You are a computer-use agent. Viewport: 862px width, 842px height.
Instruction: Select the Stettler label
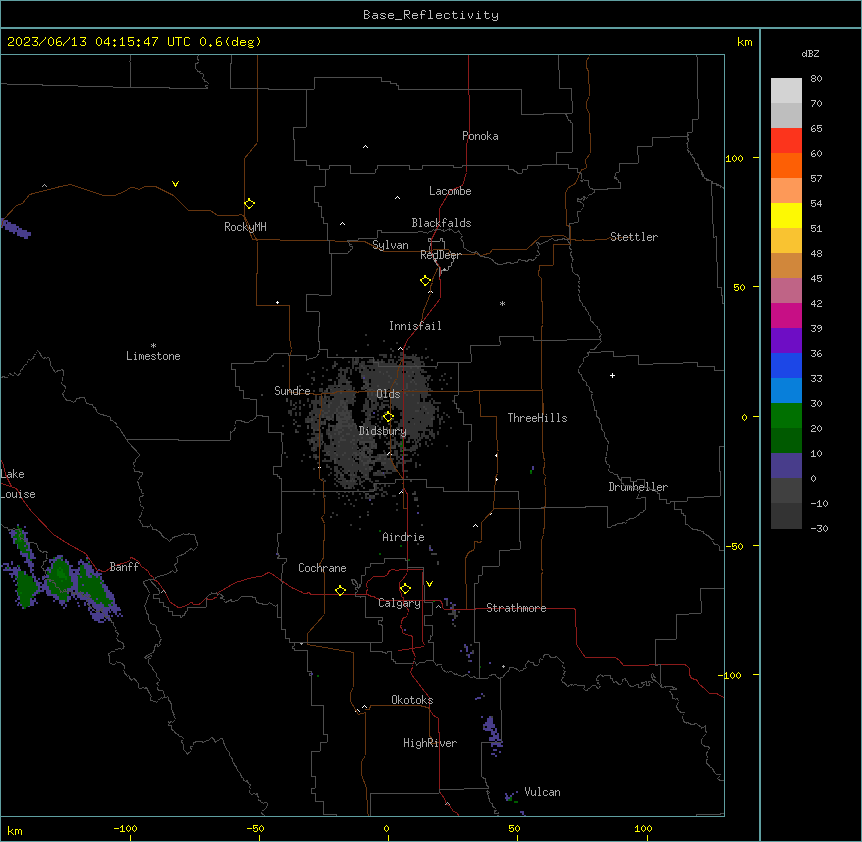[634, 237]
